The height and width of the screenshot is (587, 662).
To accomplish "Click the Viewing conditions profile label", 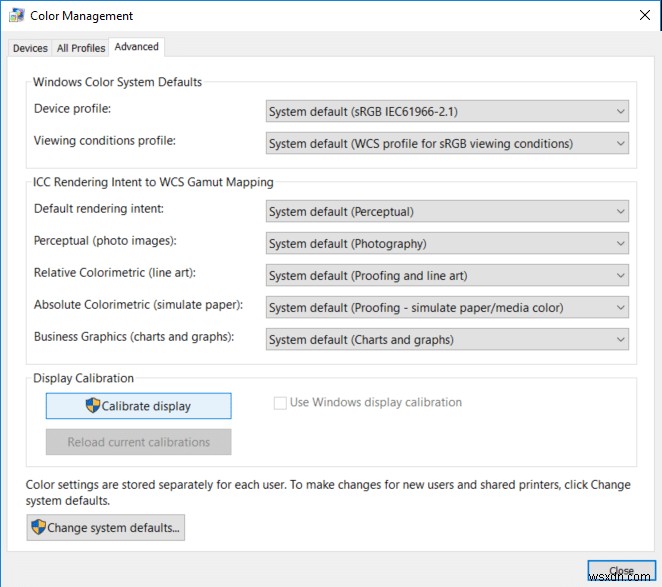I will point(105,141).
